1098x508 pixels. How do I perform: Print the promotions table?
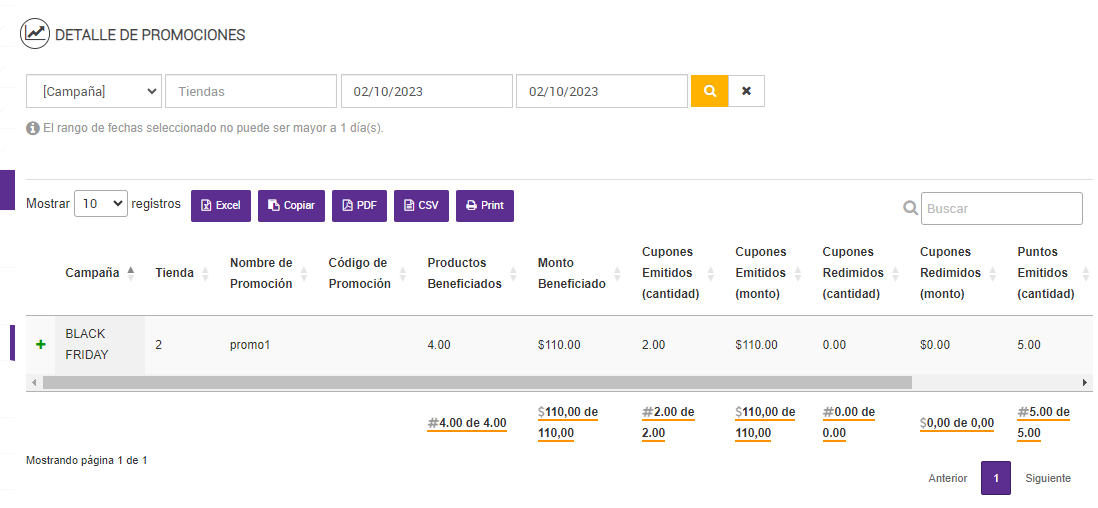click(x=485, y=205)
